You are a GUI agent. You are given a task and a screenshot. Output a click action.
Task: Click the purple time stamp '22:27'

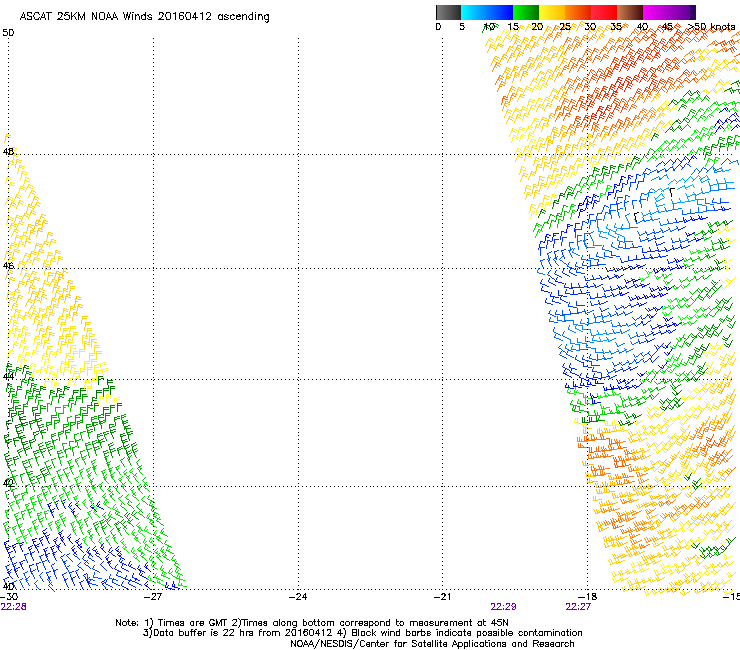(x=578, y=607)
